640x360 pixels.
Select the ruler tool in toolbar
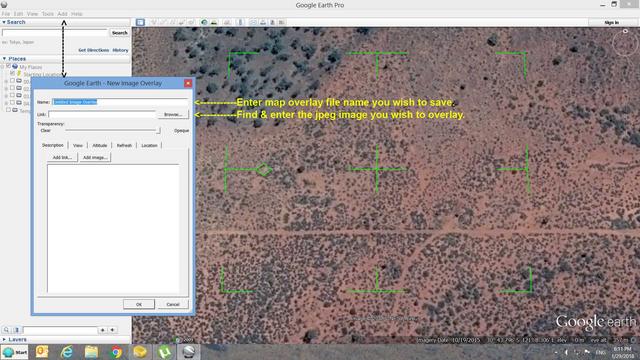240,22
